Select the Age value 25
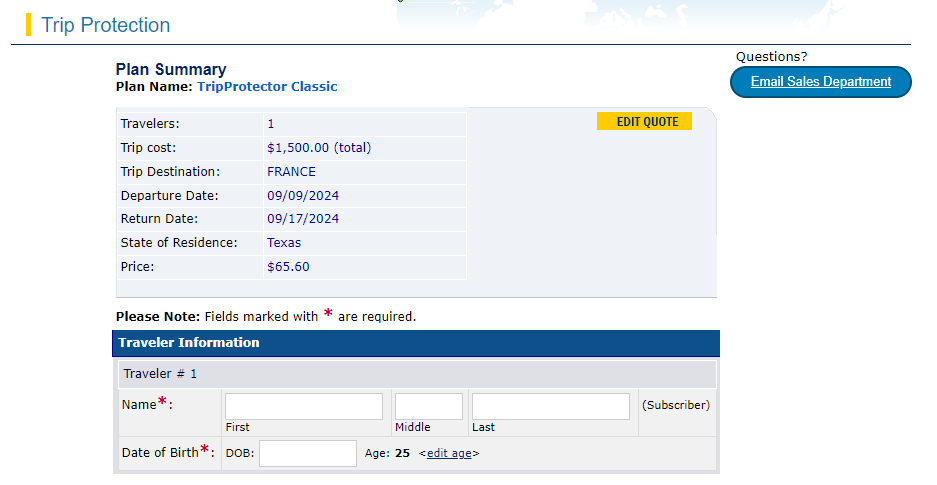 (402, 453)
